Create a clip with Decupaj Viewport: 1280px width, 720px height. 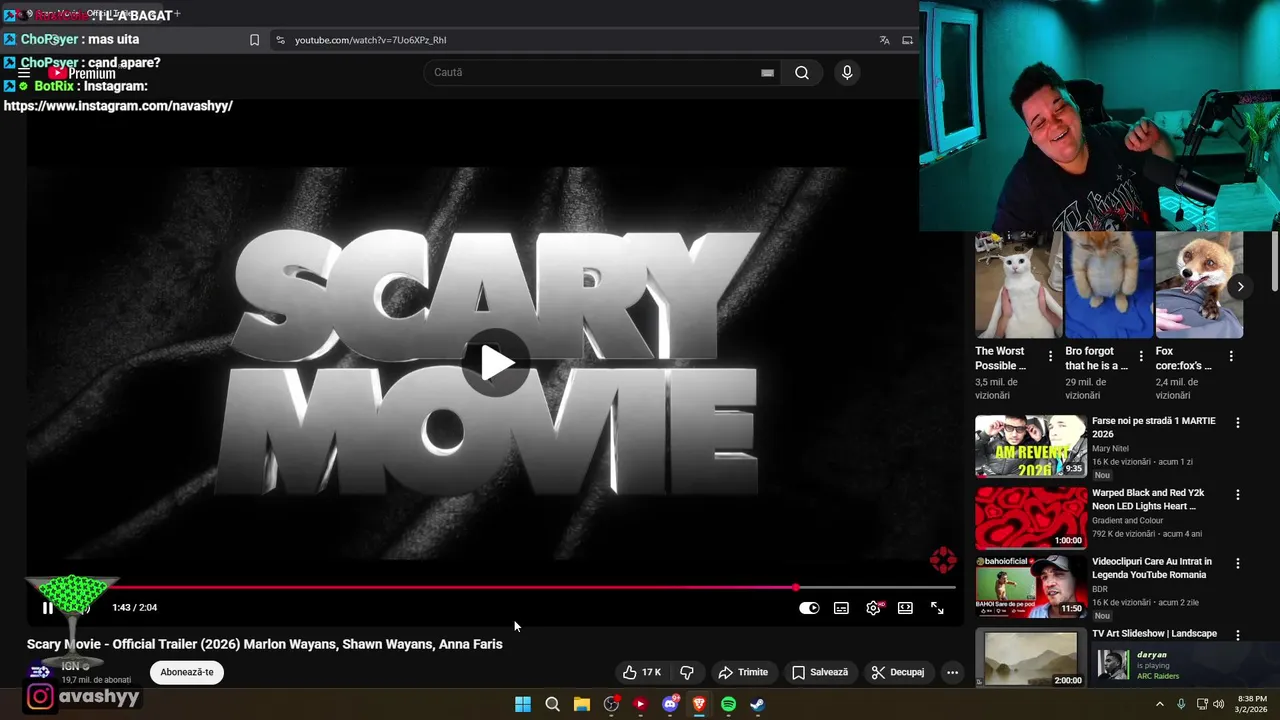[x=897, y=672]
